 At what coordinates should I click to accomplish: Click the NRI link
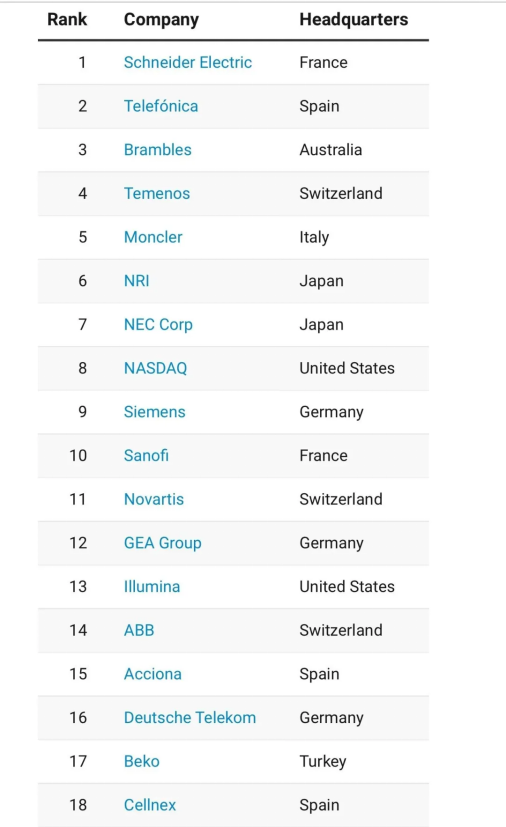click(x=137, y=281)
